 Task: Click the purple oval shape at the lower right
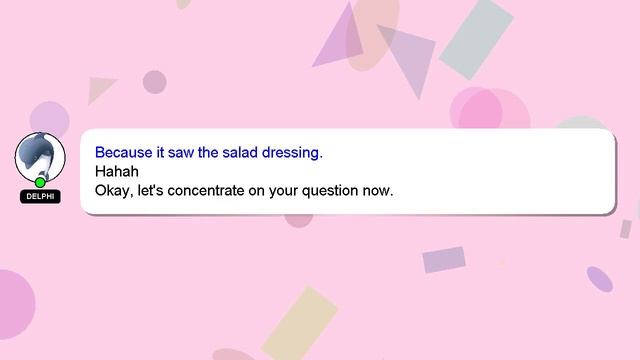coord(600,279)
